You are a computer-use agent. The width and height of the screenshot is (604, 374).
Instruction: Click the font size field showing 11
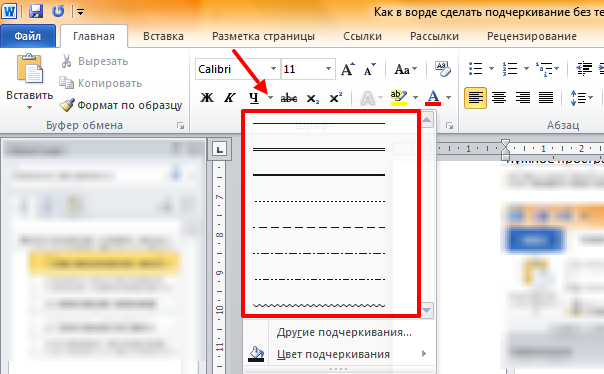(x=302, y=69)
